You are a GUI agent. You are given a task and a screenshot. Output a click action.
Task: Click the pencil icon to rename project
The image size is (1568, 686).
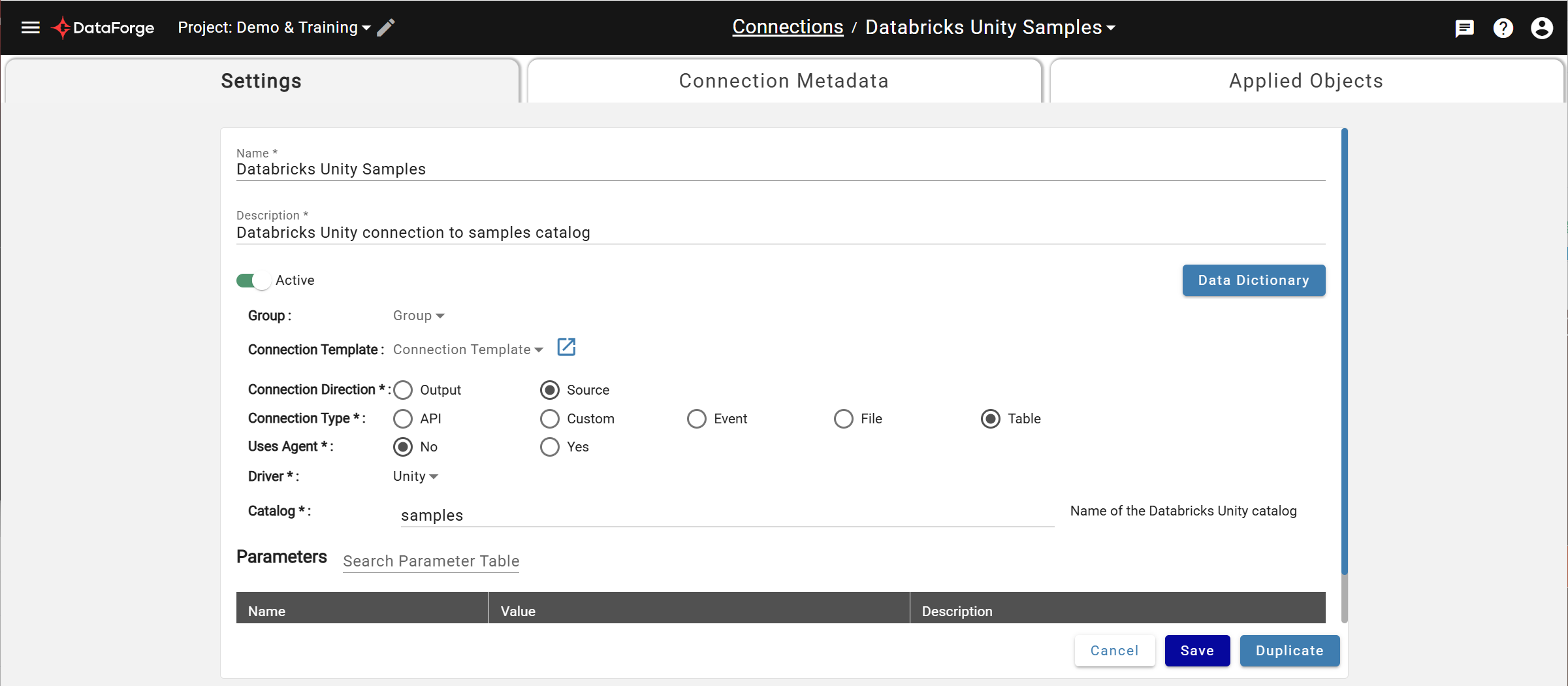coord(385,27)
